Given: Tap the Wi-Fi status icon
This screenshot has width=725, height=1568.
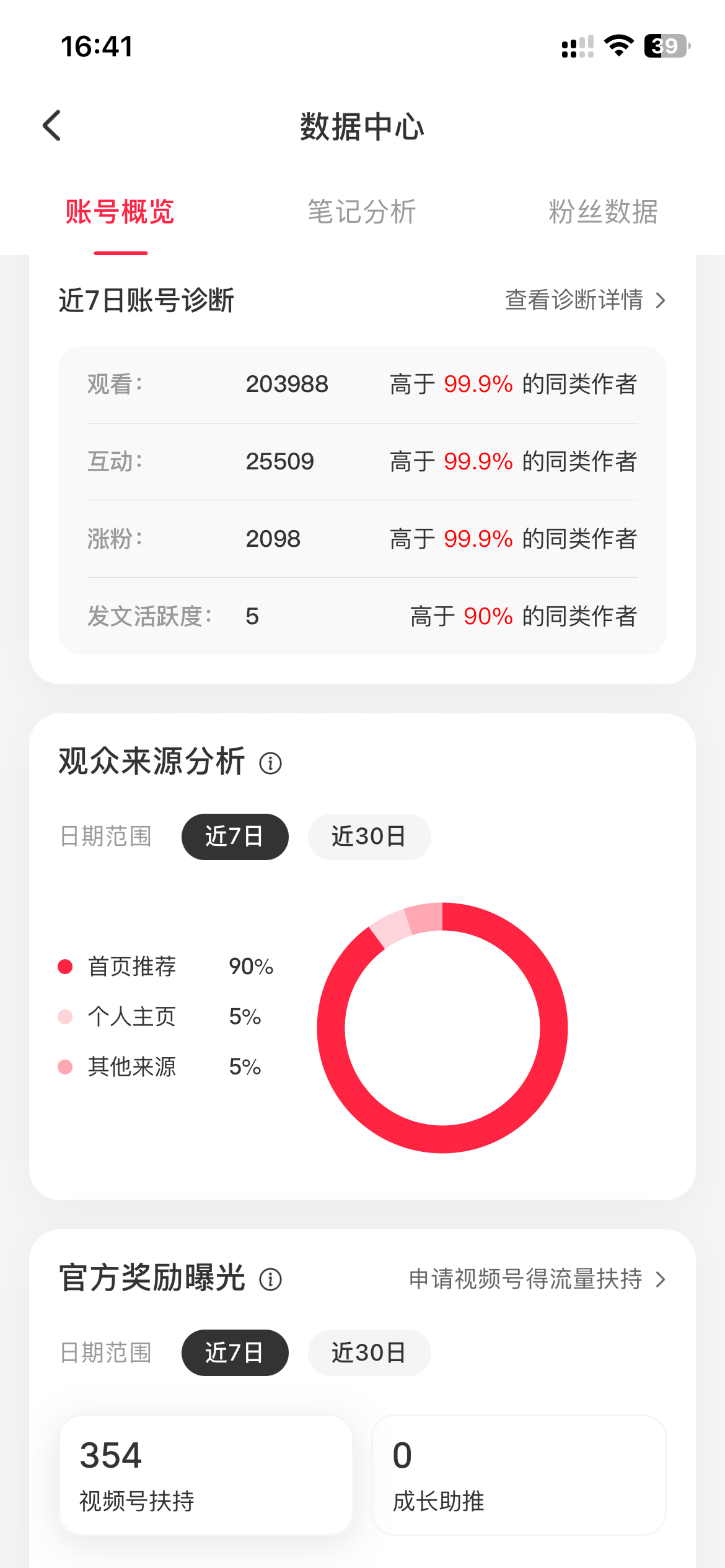Looking at the screenshot, I should click(x=618, y=46).
